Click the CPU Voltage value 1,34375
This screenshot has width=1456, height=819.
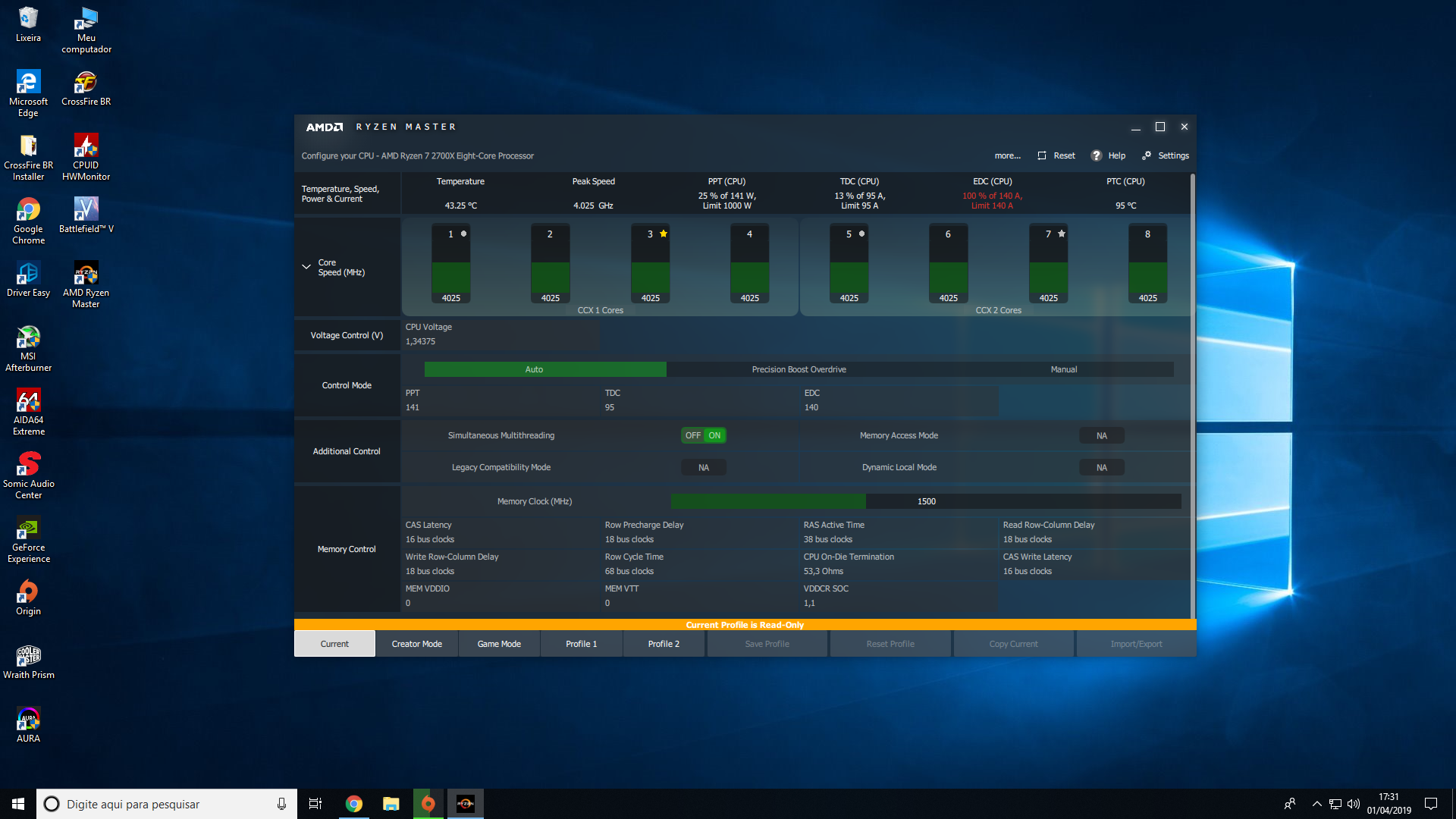pos(420,341)
